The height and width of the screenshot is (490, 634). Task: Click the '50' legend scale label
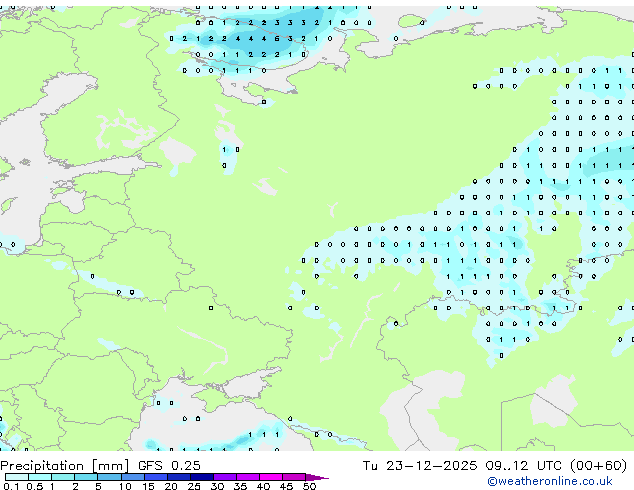(309, 486)
